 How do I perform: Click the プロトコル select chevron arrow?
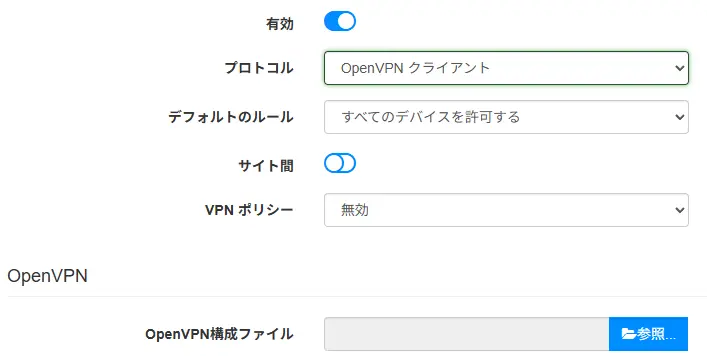tap(679, 68)
